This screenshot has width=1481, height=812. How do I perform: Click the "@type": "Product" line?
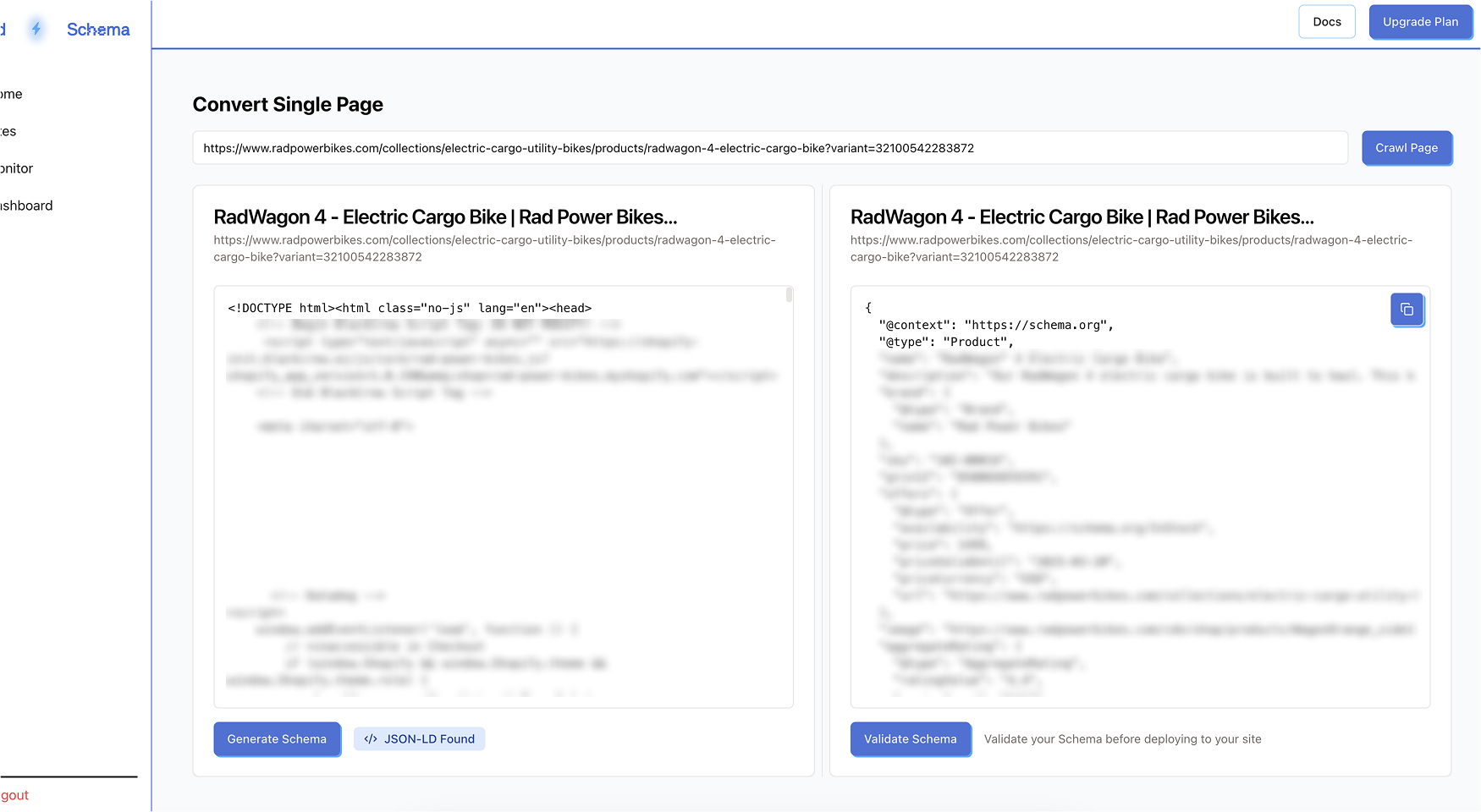click(x=946, y=342)
